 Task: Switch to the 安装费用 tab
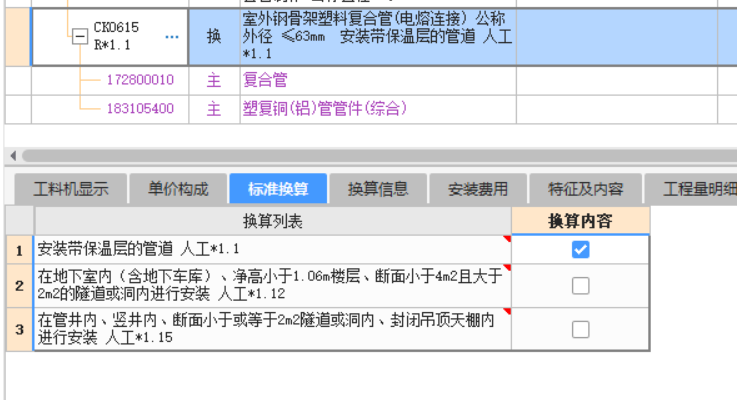point(478,189)
